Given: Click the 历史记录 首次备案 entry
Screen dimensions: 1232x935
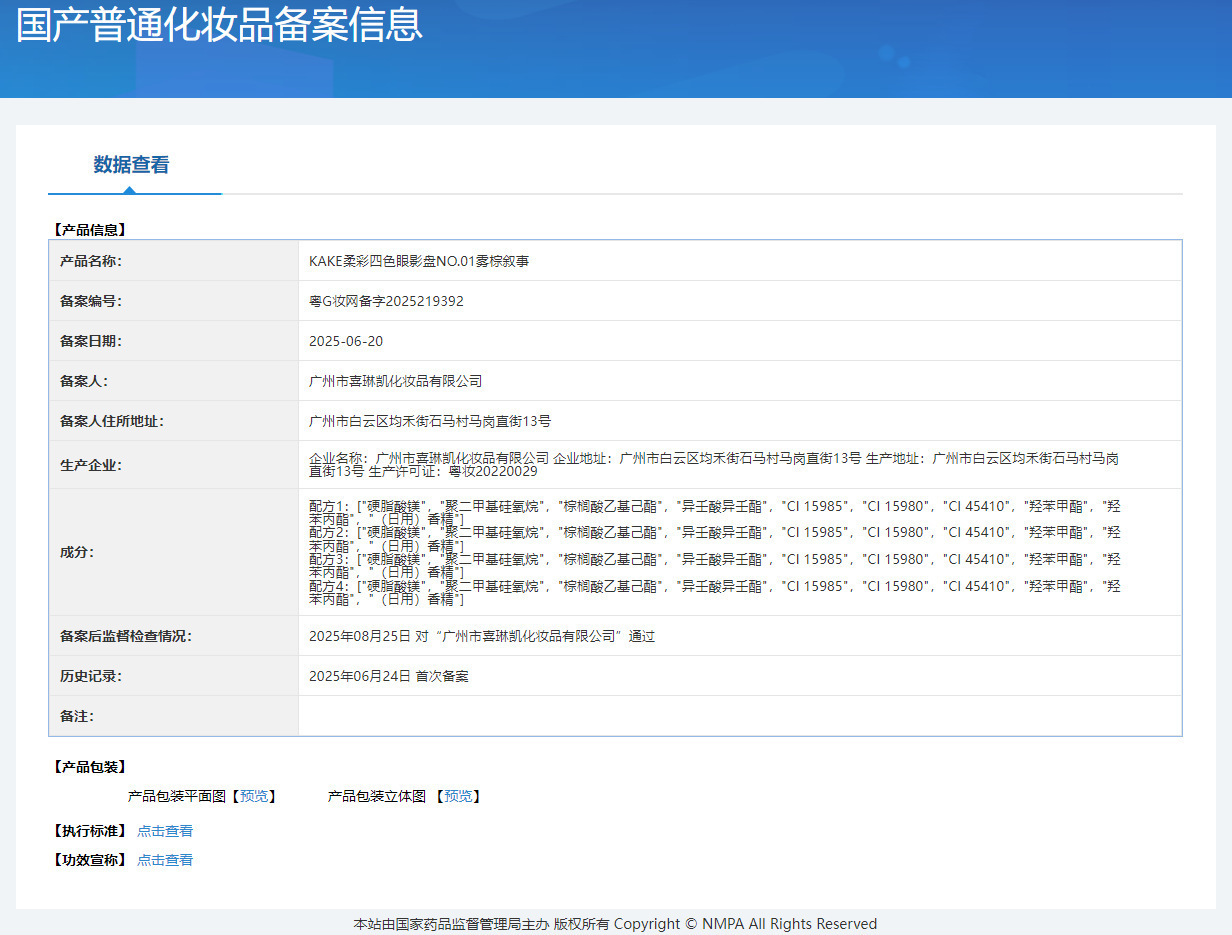Looking at the screenshot, I should coord(389,676).
